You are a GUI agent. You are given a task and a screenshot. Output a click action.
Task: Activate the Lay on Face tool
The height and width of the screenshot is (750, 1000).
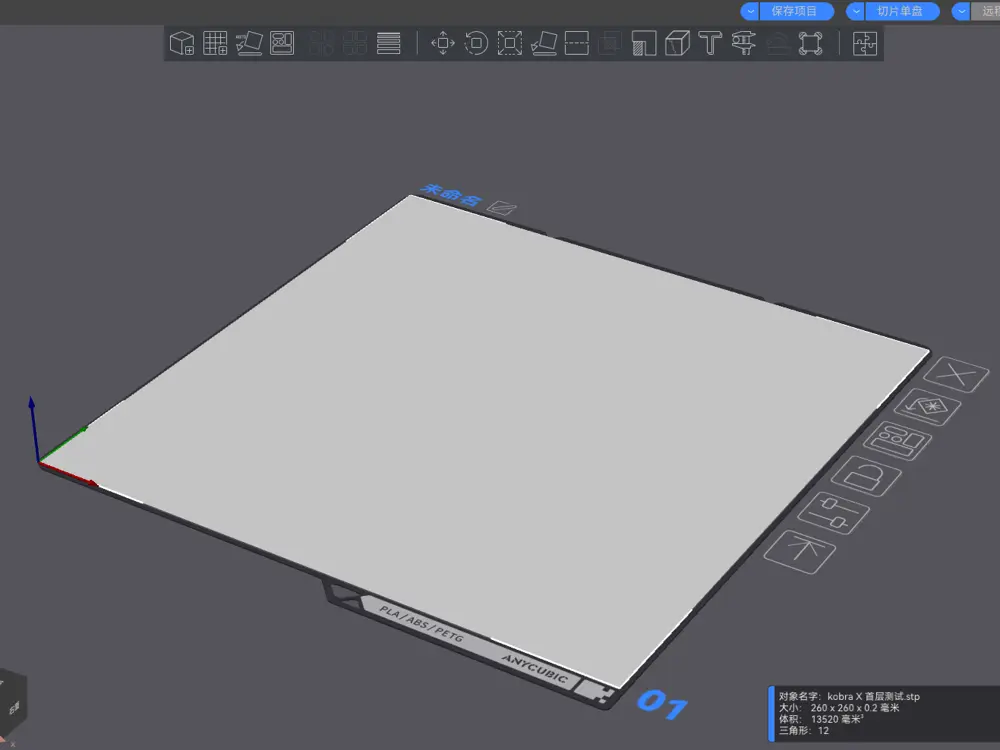pos(543,43)
